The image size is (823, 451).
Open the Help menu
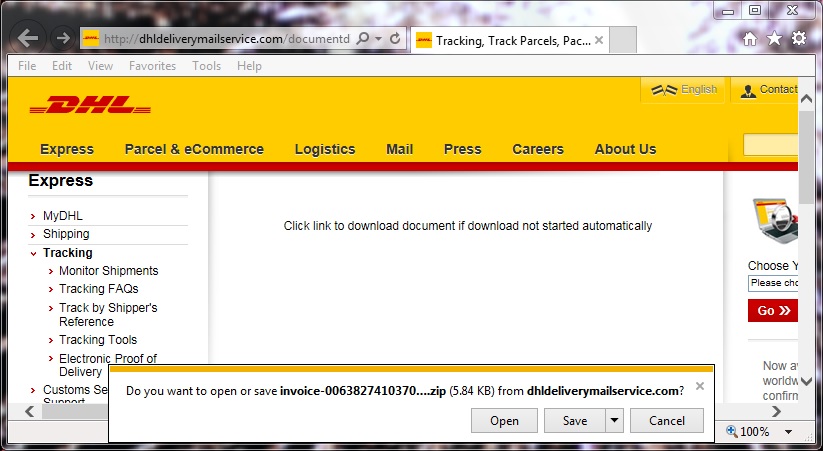[x=249, y=66]
